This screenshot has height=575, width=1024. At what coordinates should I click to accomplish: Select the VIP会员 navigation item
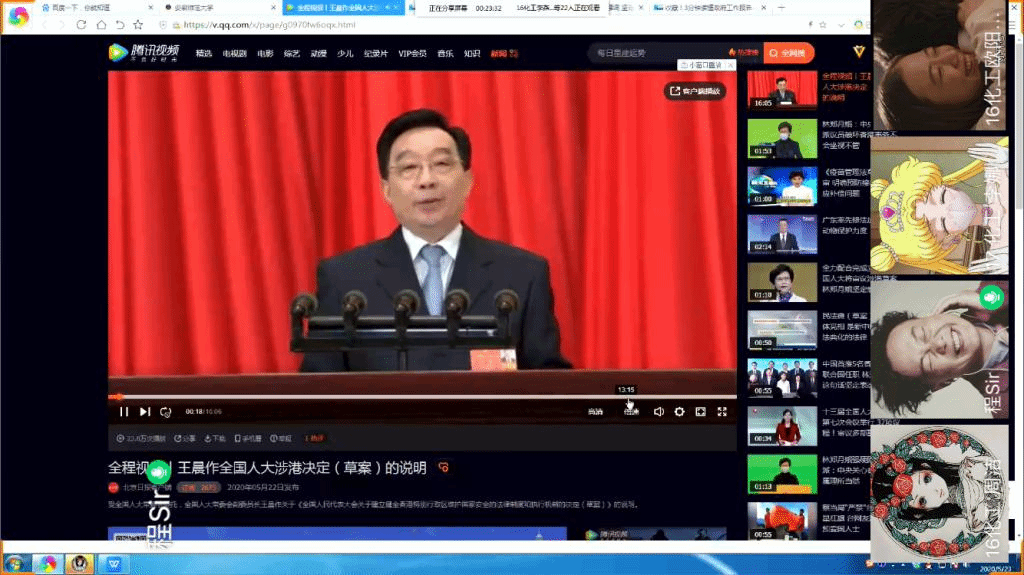pos(412,53)
